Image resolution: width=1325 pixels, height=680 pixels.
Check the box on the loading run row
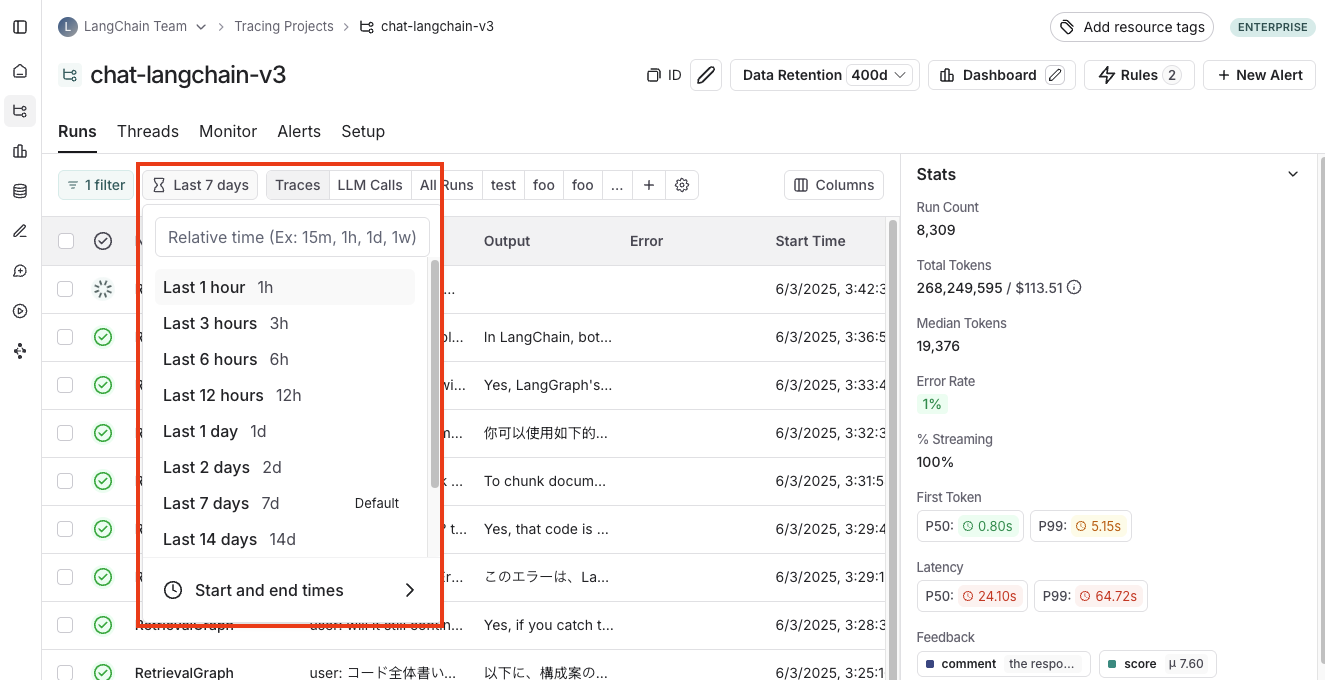pos(65,289)
